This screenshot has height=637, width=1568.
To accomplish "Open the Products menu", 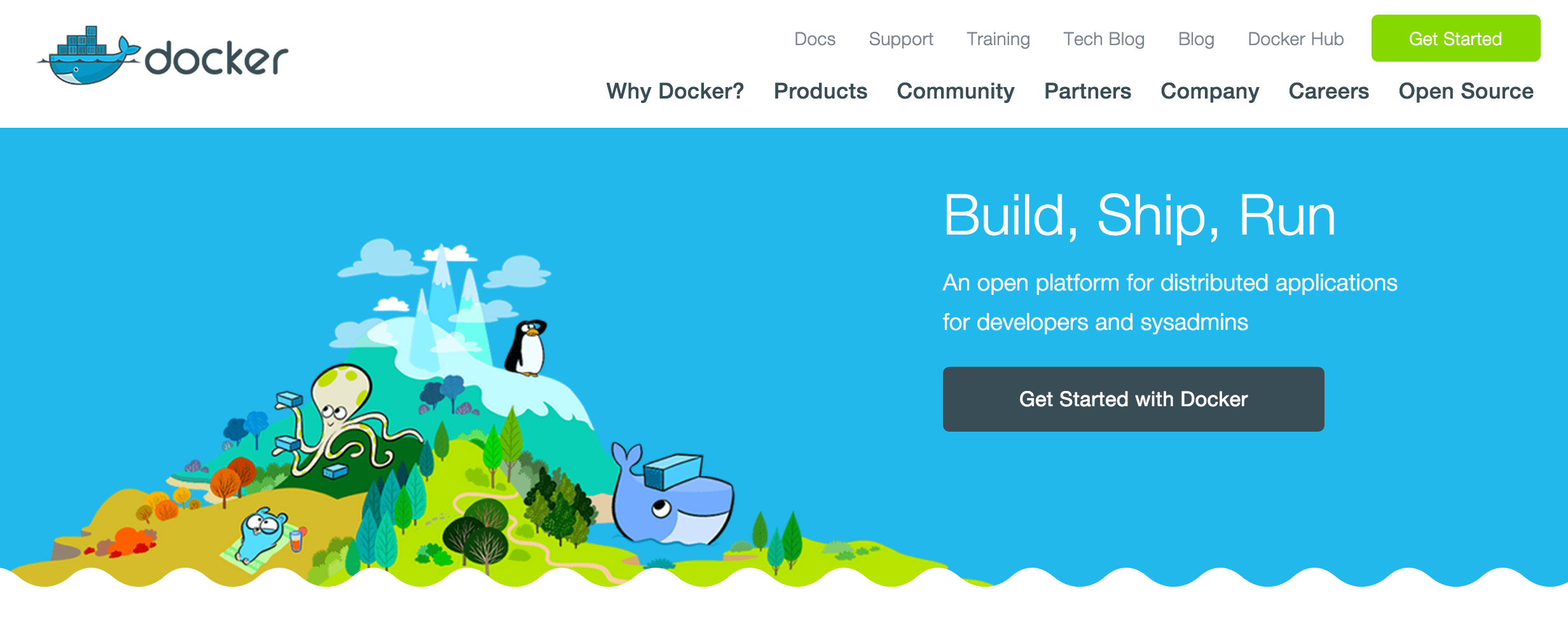I will pos(820,91).
